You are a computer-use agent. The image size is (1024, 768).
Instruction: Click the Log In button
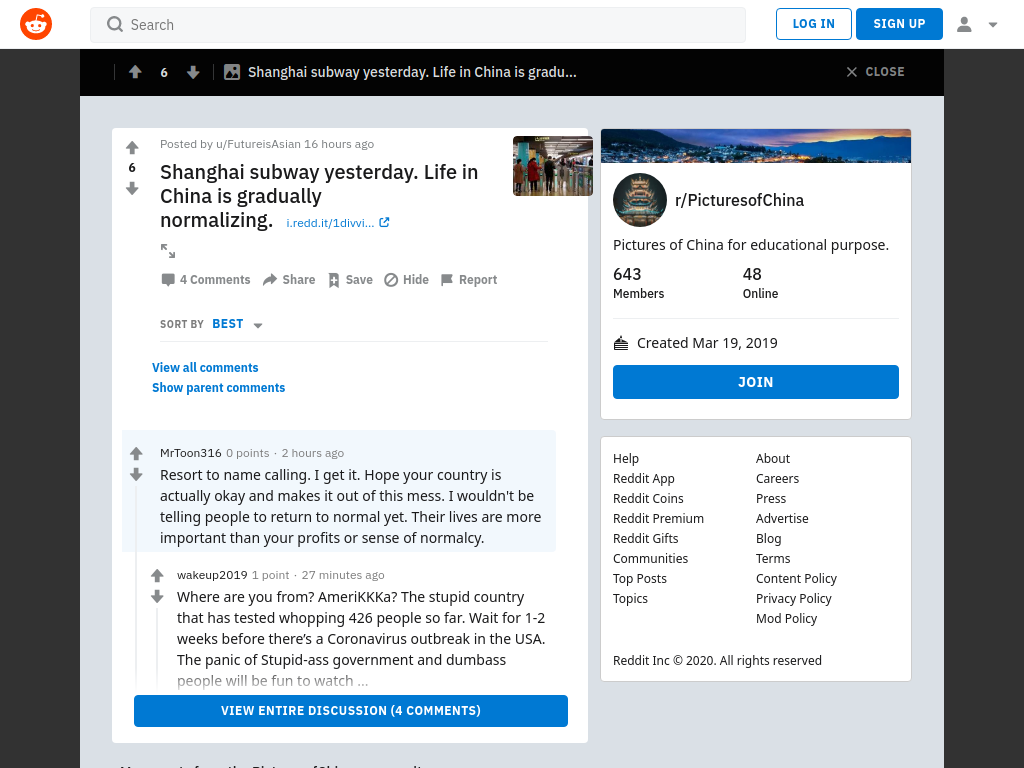[814, 24]
